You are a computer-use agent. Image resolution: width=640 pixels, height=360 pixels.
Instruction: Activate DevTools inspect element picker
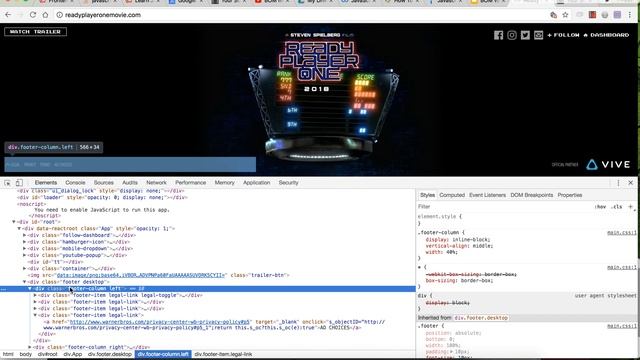tap(7, 183)
